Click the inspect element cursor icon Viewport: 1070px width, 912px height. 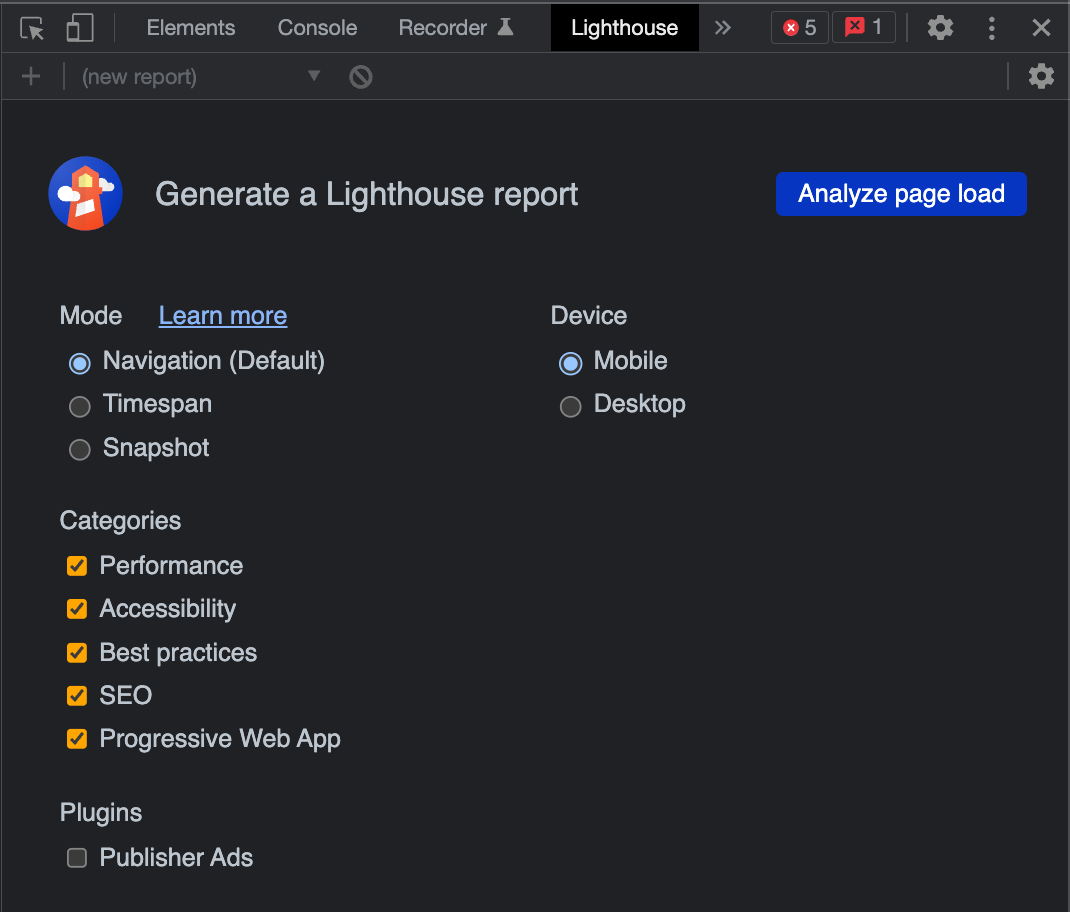(31, 27)
